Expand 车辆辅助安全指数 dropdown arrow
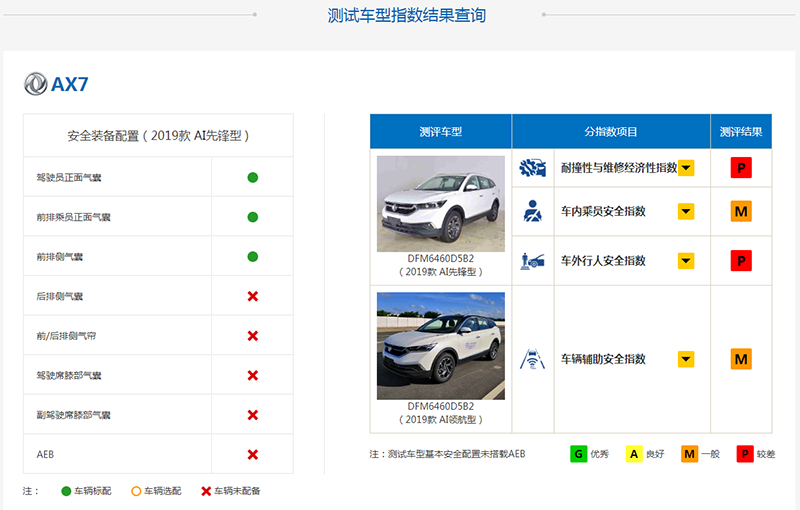This screenshot has width=800, height=510. [x=686, y=359]
